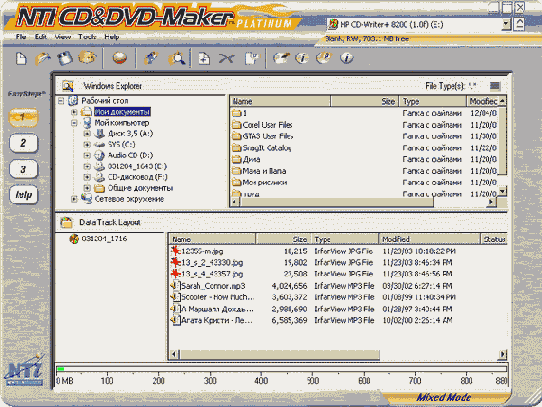This screenshot has width=542, height=407.
Task: Click the page icon after the X
Action: coord(252,58)
